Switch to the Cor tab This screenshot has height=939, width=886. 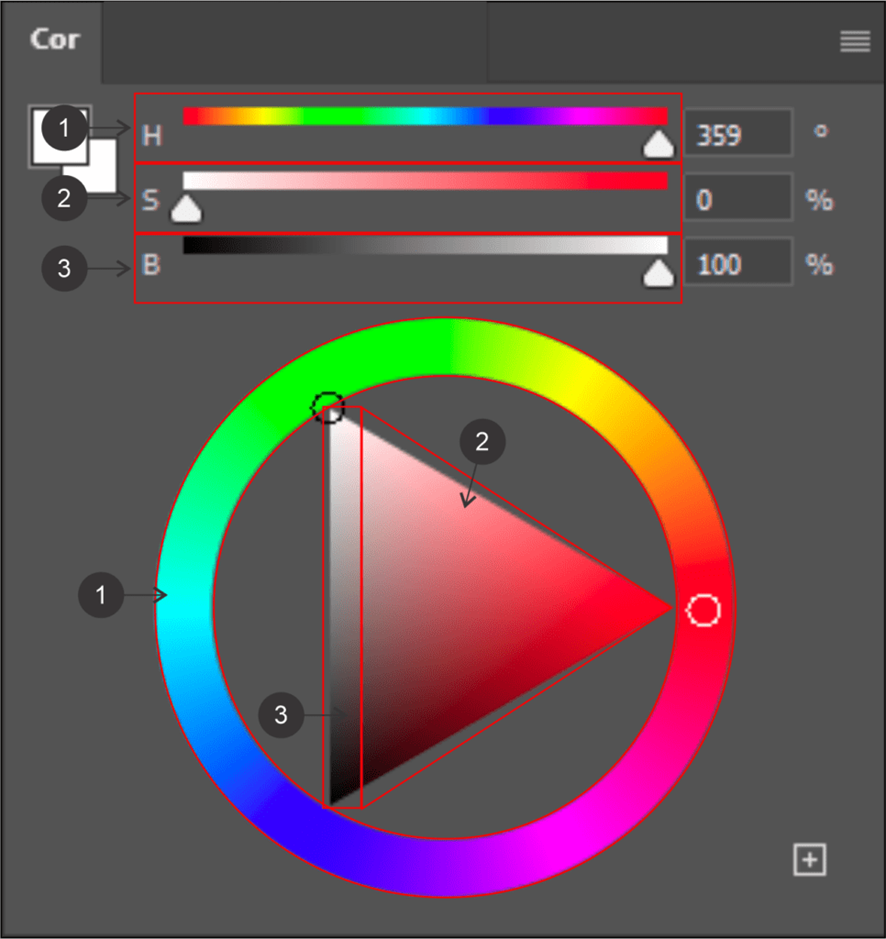52,39
